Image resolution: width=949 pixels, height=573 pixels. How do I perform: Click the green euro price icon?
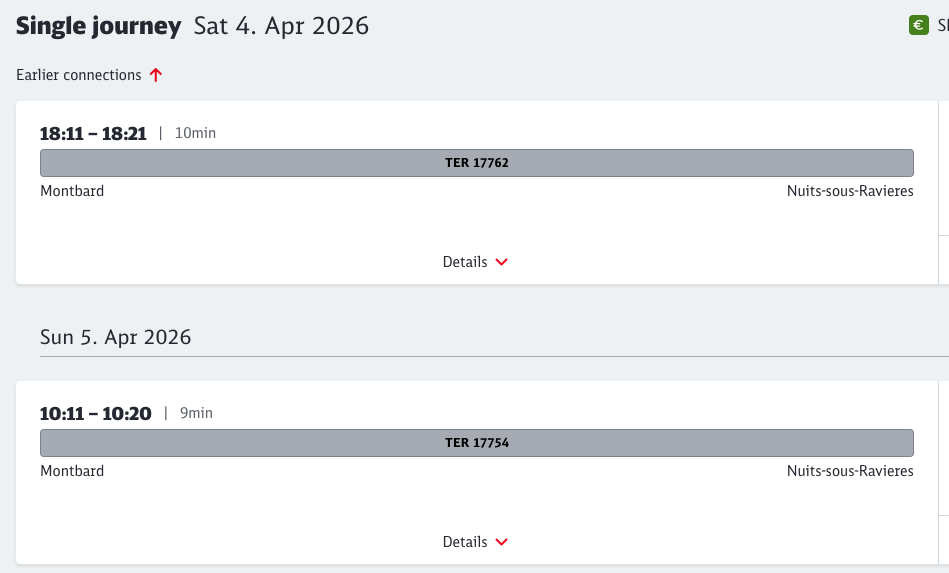919,26
